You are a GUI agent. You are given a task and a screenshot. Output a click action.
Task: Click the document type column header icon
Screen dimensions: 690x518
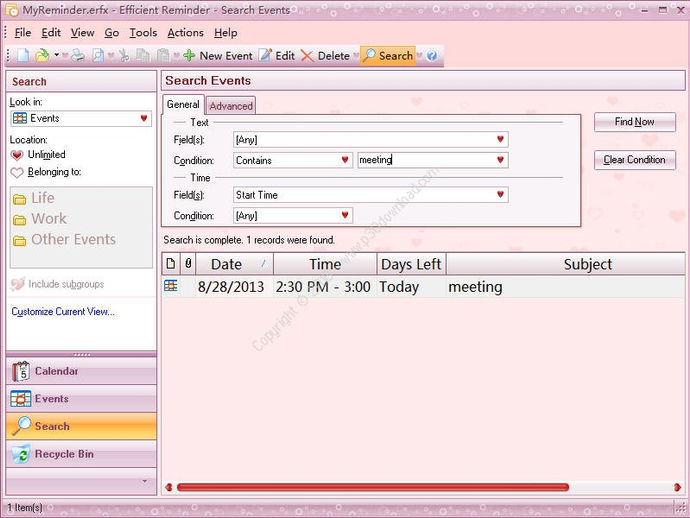171,264
